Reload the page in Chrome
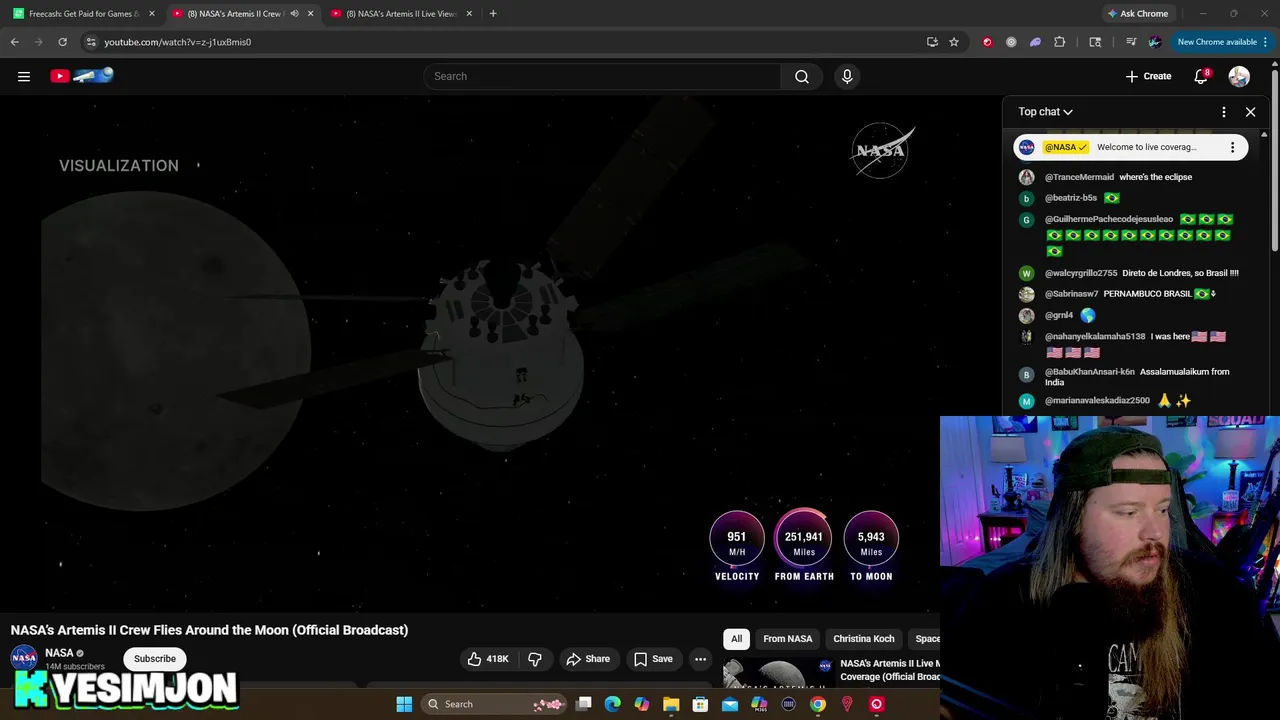The image size is (1280, 720). point(62,42)
